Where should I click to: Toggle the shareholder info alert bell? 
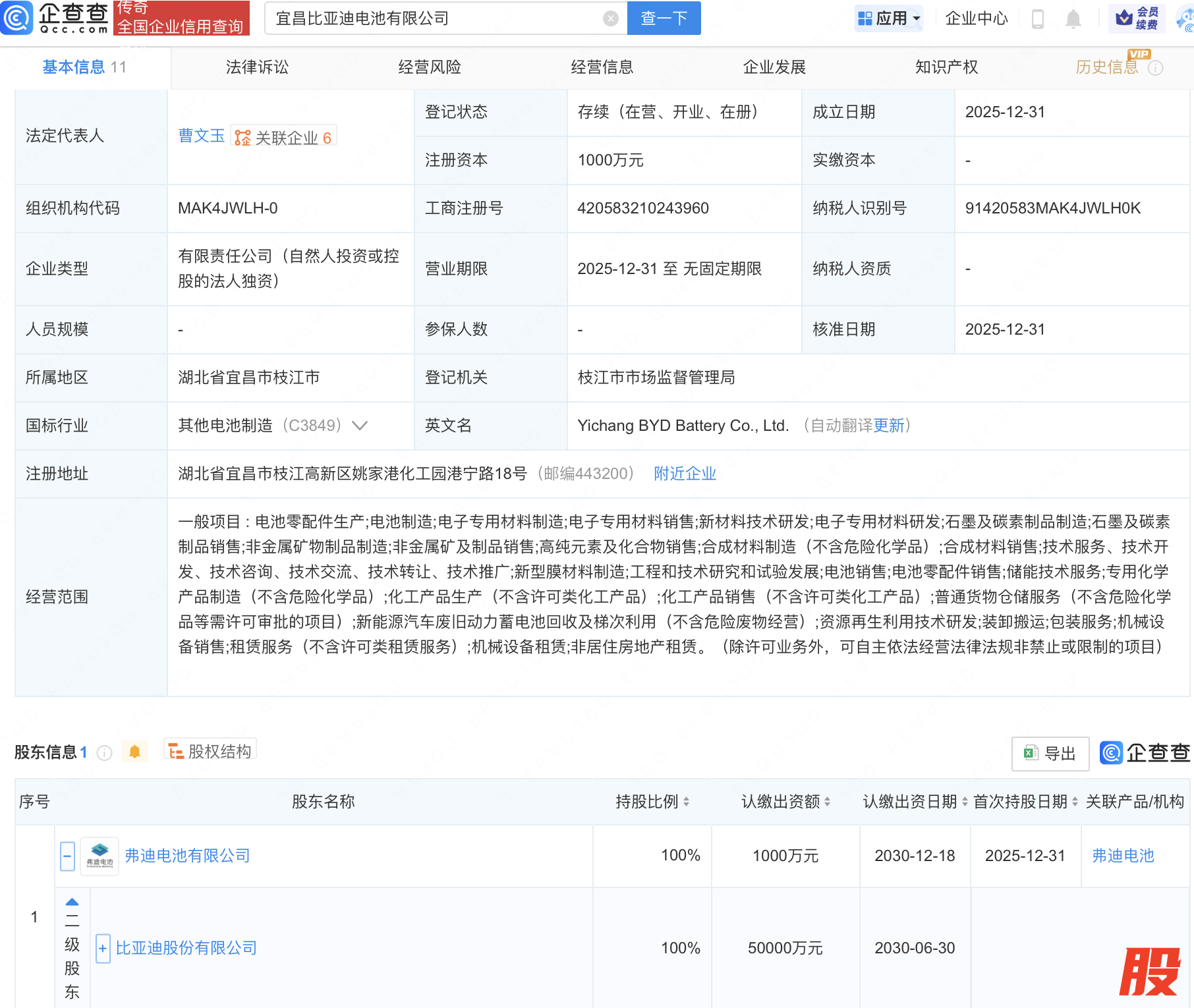click(x=134, y=752)
